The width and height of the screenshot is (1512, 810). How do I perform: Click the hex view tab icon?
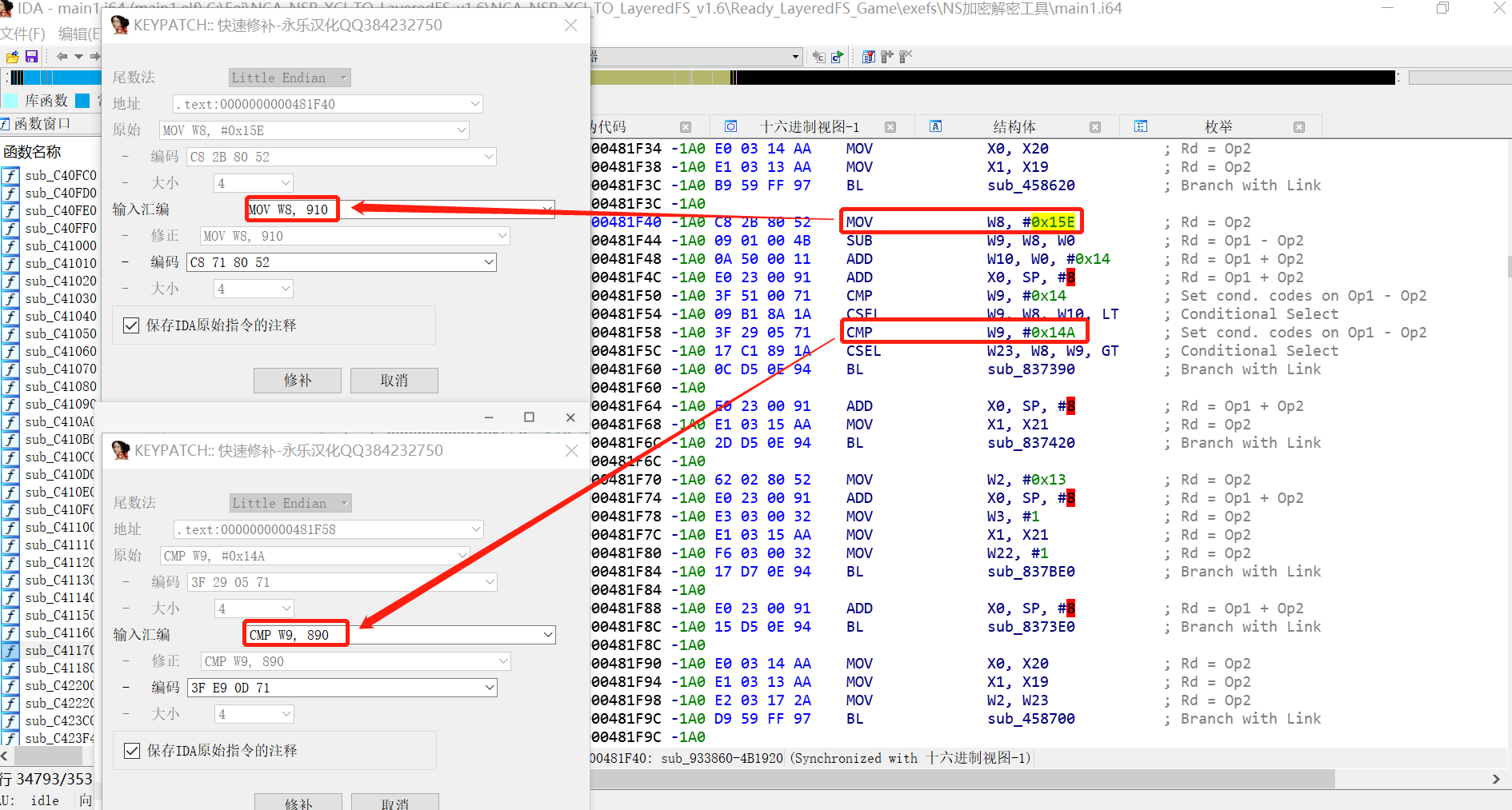click(x=731, y=126)
